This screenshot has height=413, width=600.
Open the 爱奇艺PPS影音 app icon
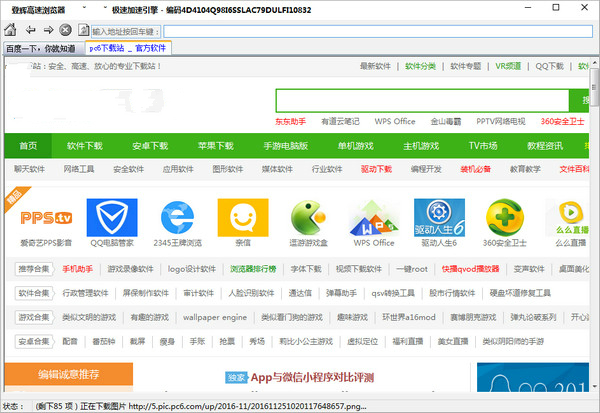pos(46,218)
